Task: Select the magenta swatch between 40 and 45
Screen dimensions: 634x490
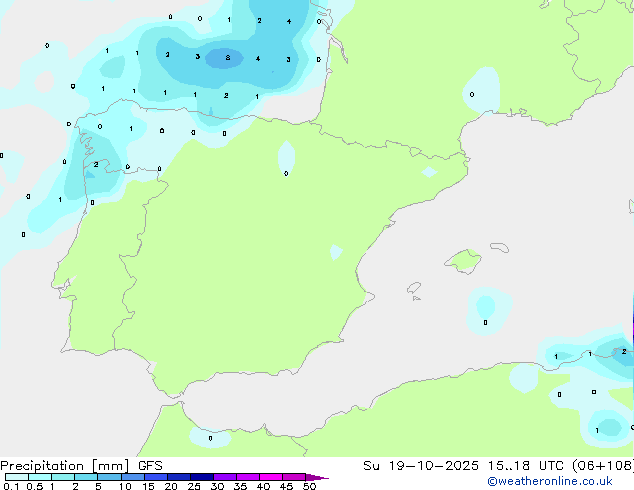Action: point(271,477)
